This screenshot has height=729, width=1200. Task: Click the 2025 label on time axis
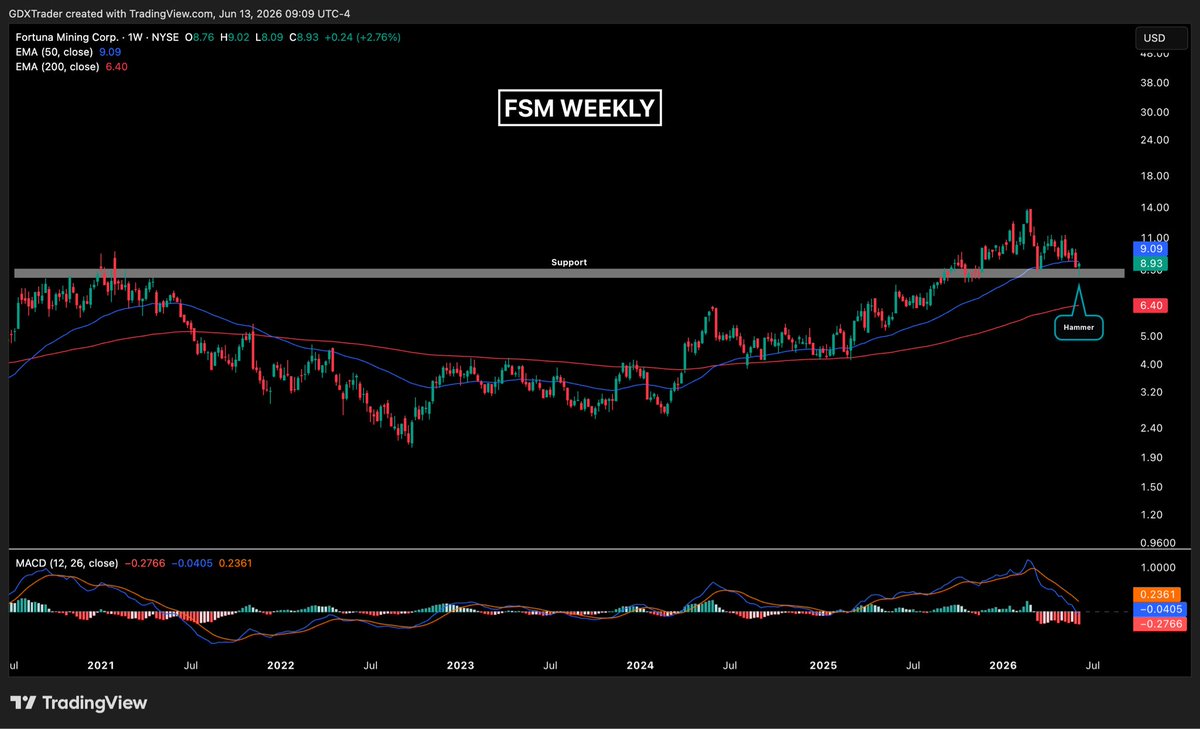click(x=823, y=664)
